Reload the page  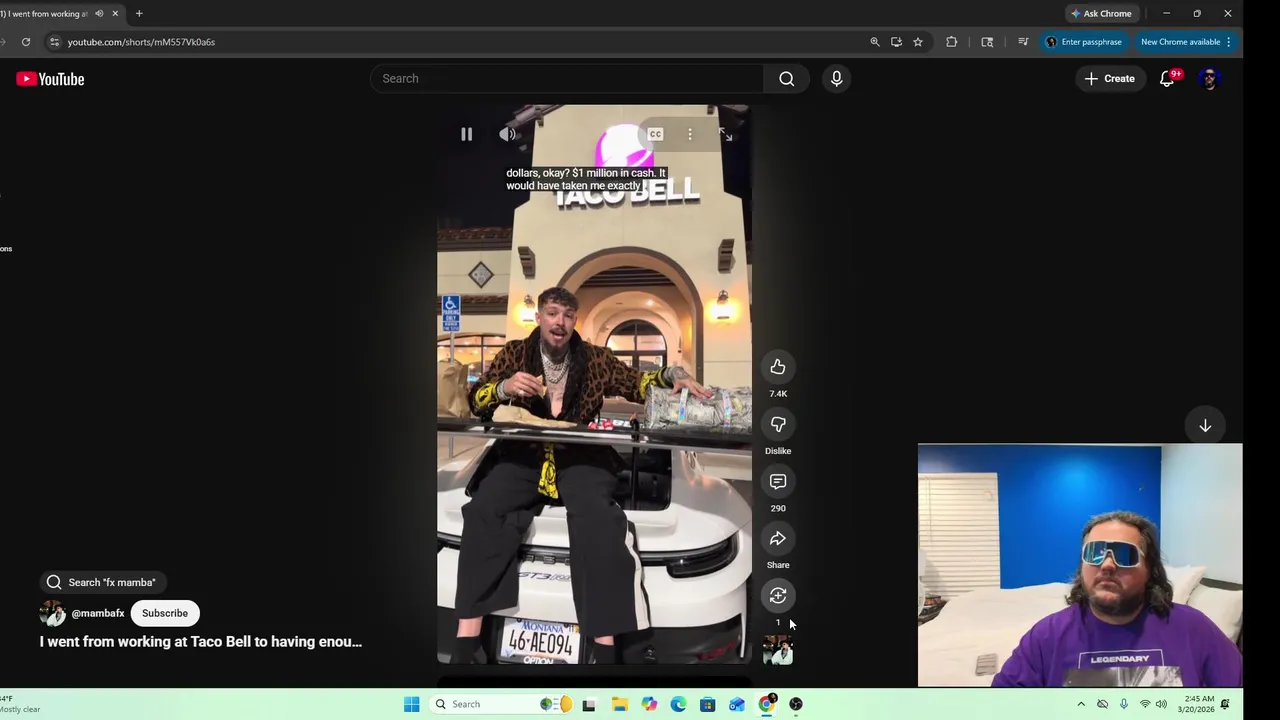pyautogui.click(x=26, y=42)
